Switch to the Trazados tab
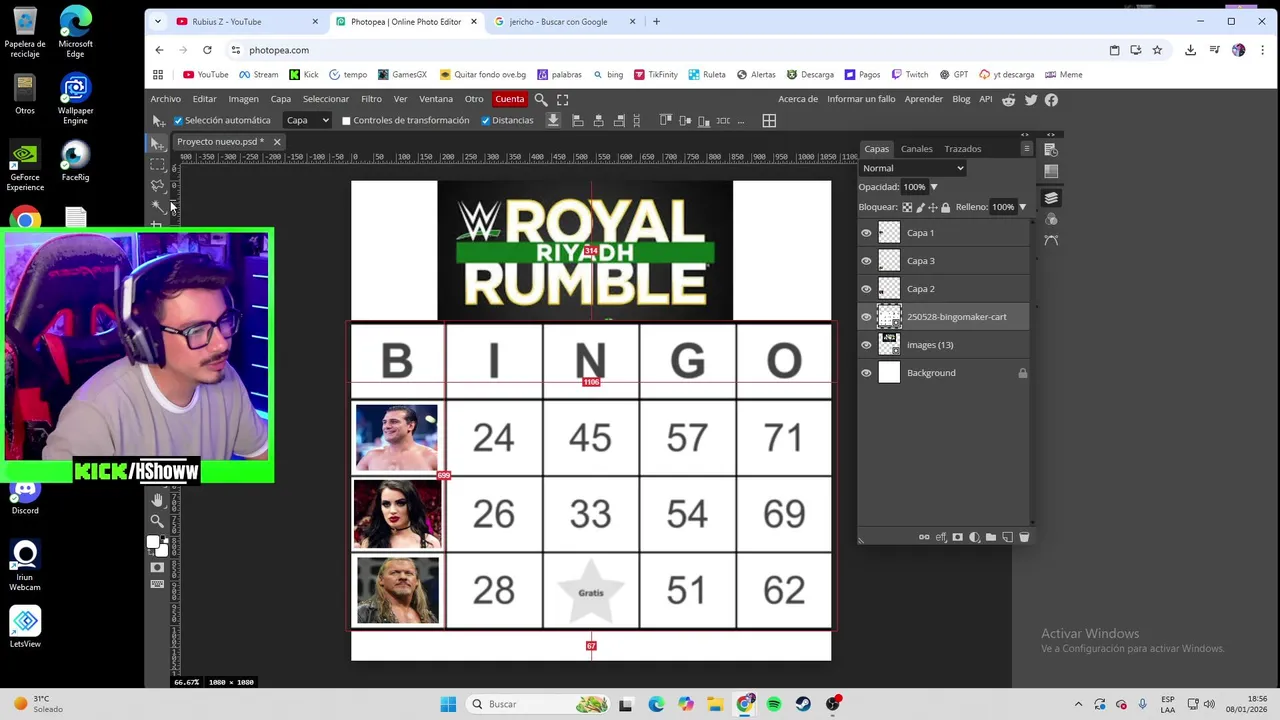The width and height of the screenshot is (1280, 720). 963,149
